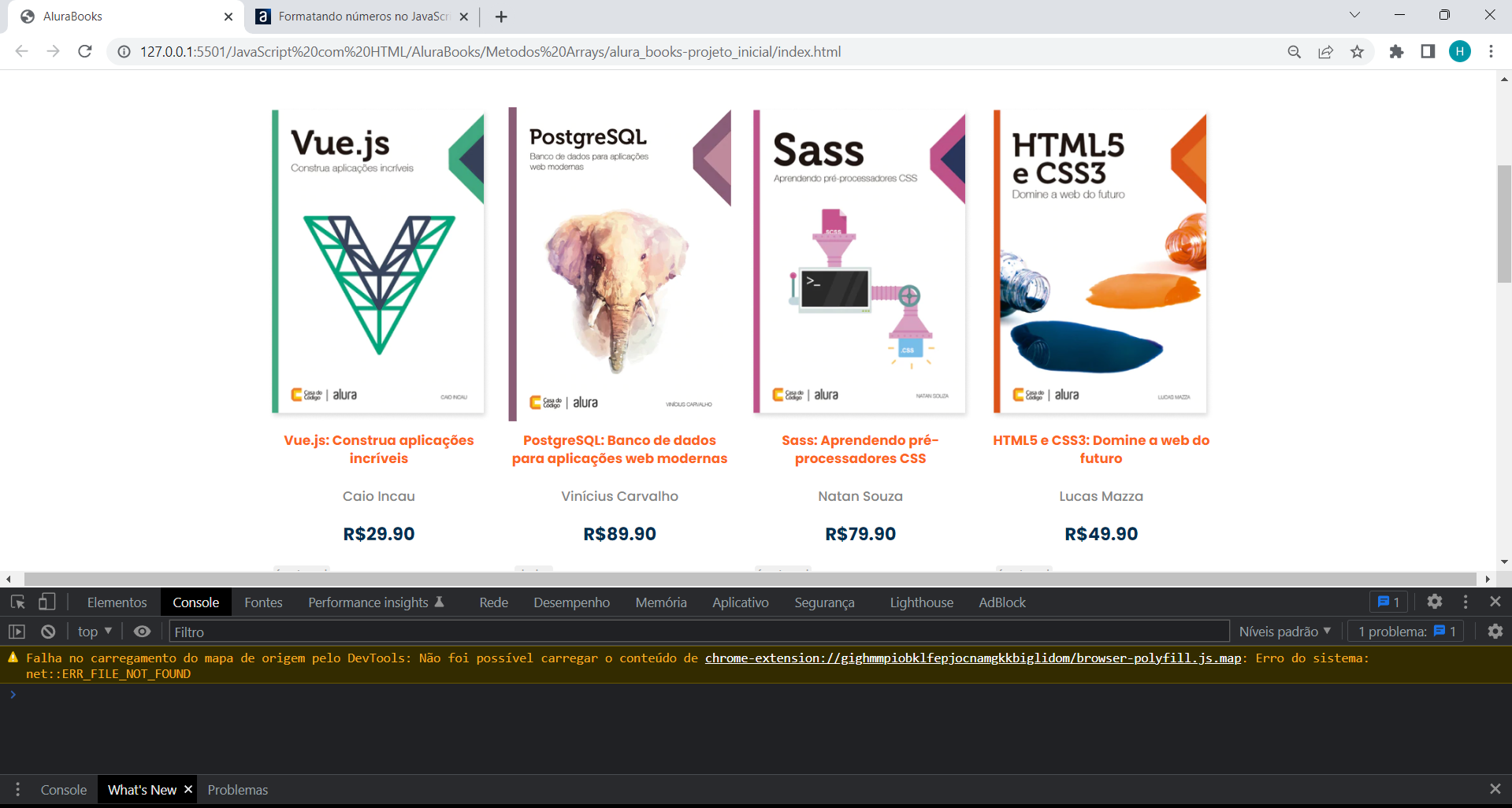Open browser-polyfill.js.map link in warning
The image size is (1512, 808).
(x=973, y=658)
